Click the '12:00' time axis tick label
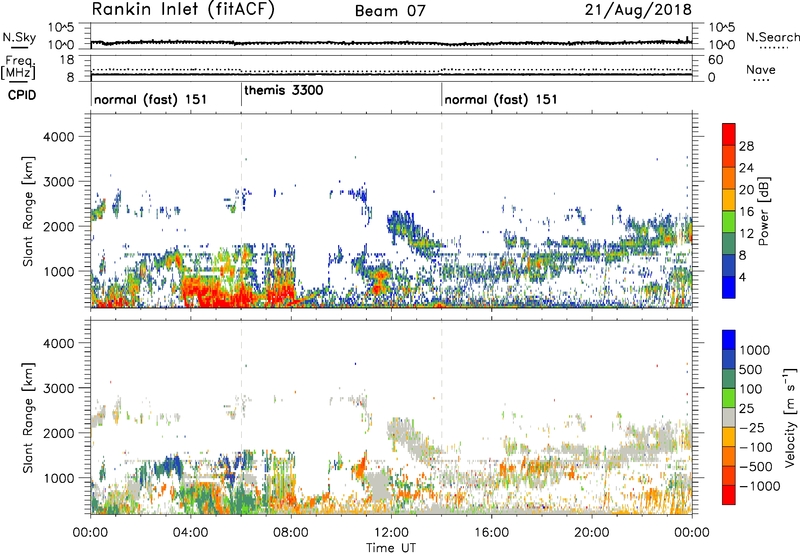This screenshot has height=554, width=800. coord(391,533)
